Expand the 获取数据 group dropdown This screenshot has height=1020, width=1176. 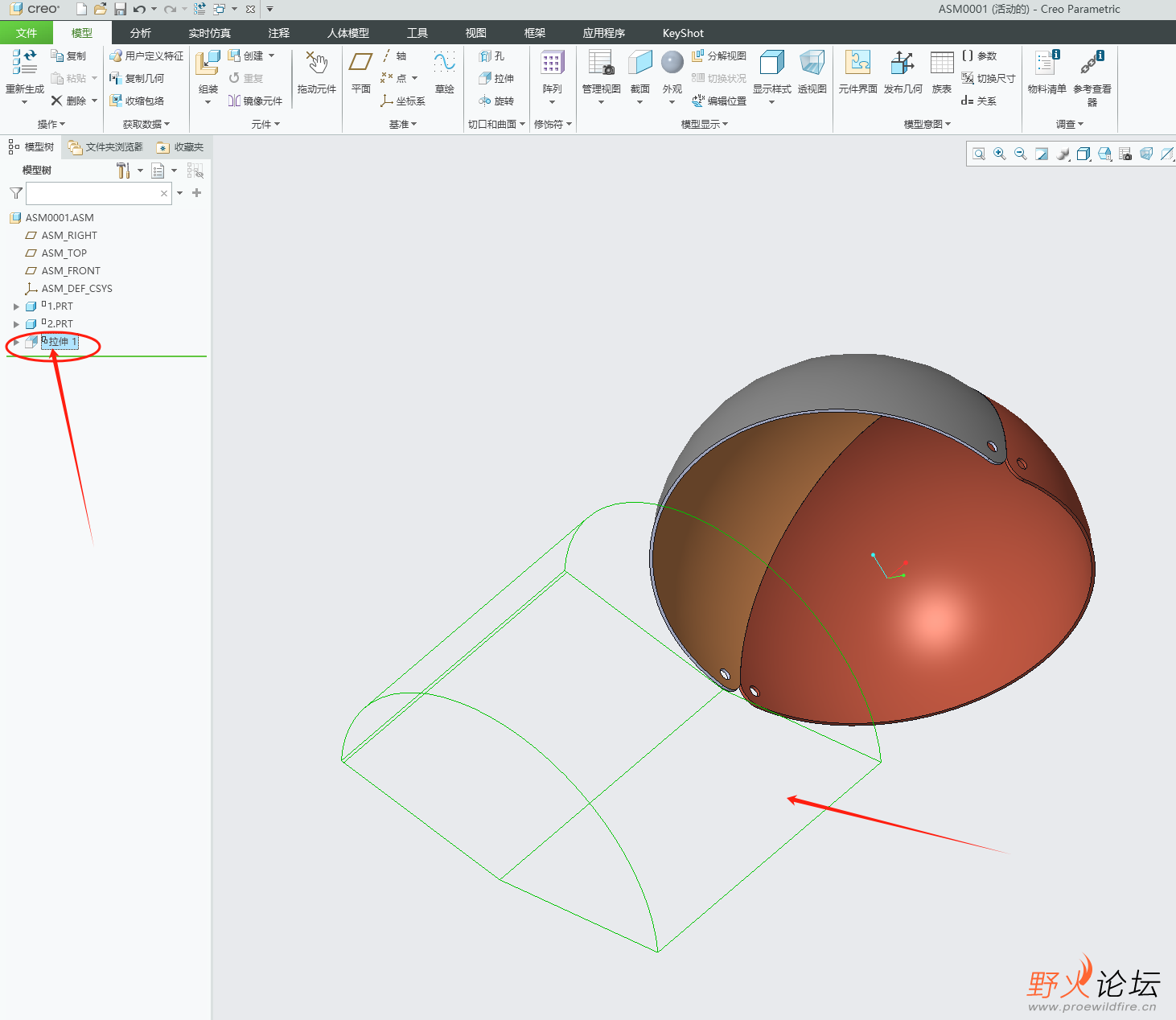coord(146,124)
